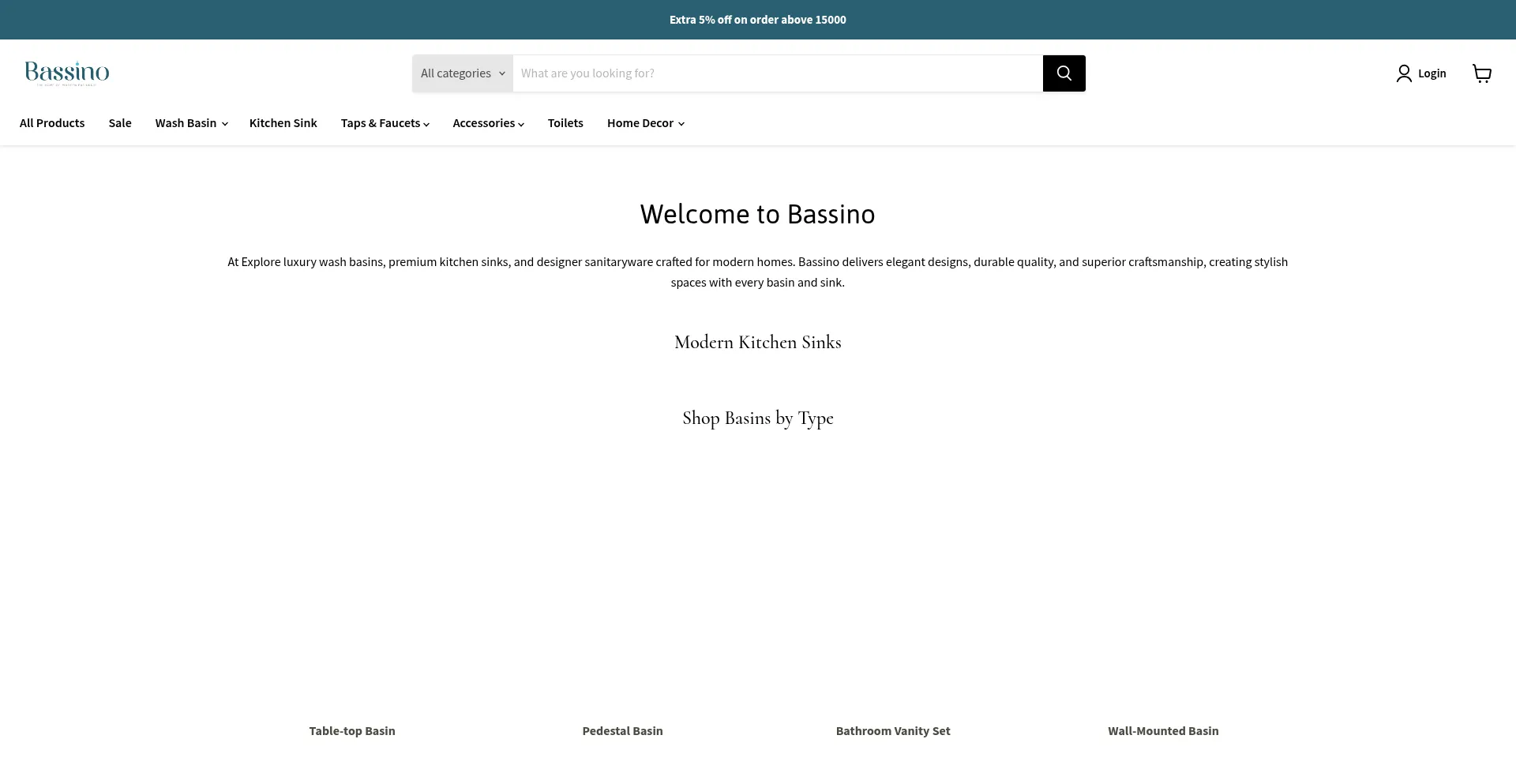
Task: Select Kitchen Sink in navigation
Action: click(x=283, y=123)
